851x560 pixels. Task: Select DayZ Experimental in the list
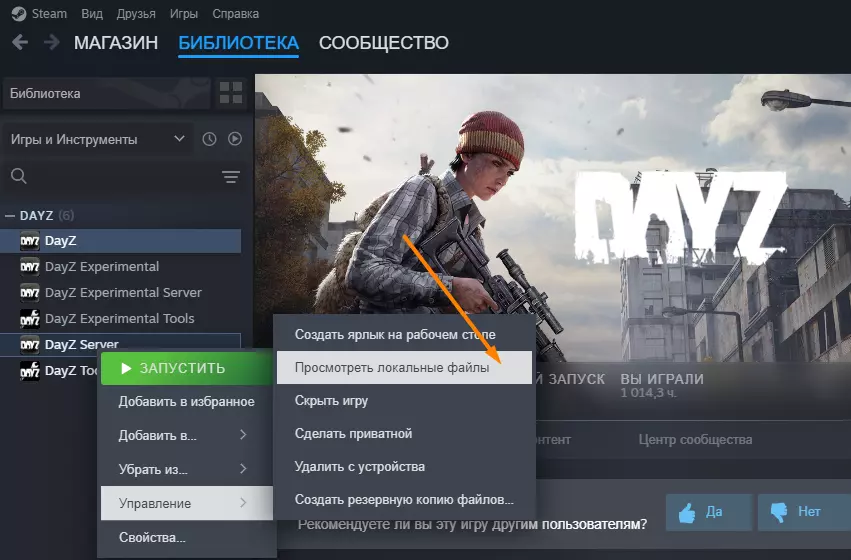pos(120,266)
